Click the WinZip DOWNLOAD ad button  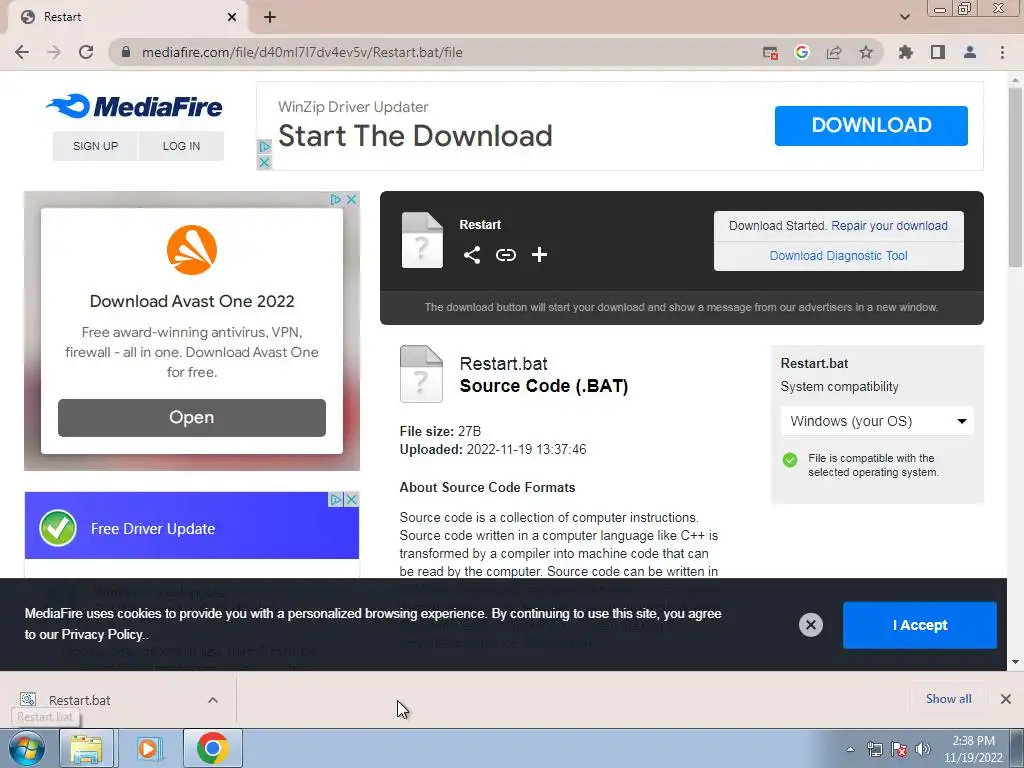[x=871, y=125]
